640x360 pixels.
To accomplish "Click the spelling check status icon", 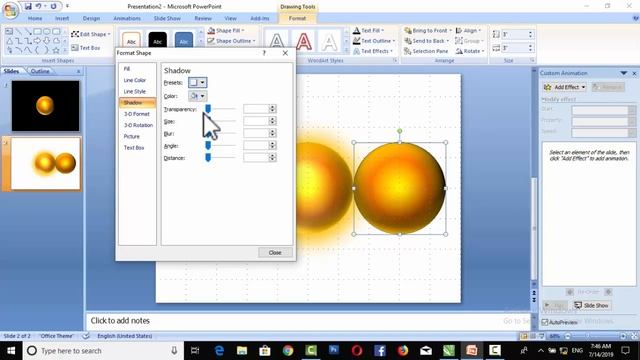I will 86,336.
